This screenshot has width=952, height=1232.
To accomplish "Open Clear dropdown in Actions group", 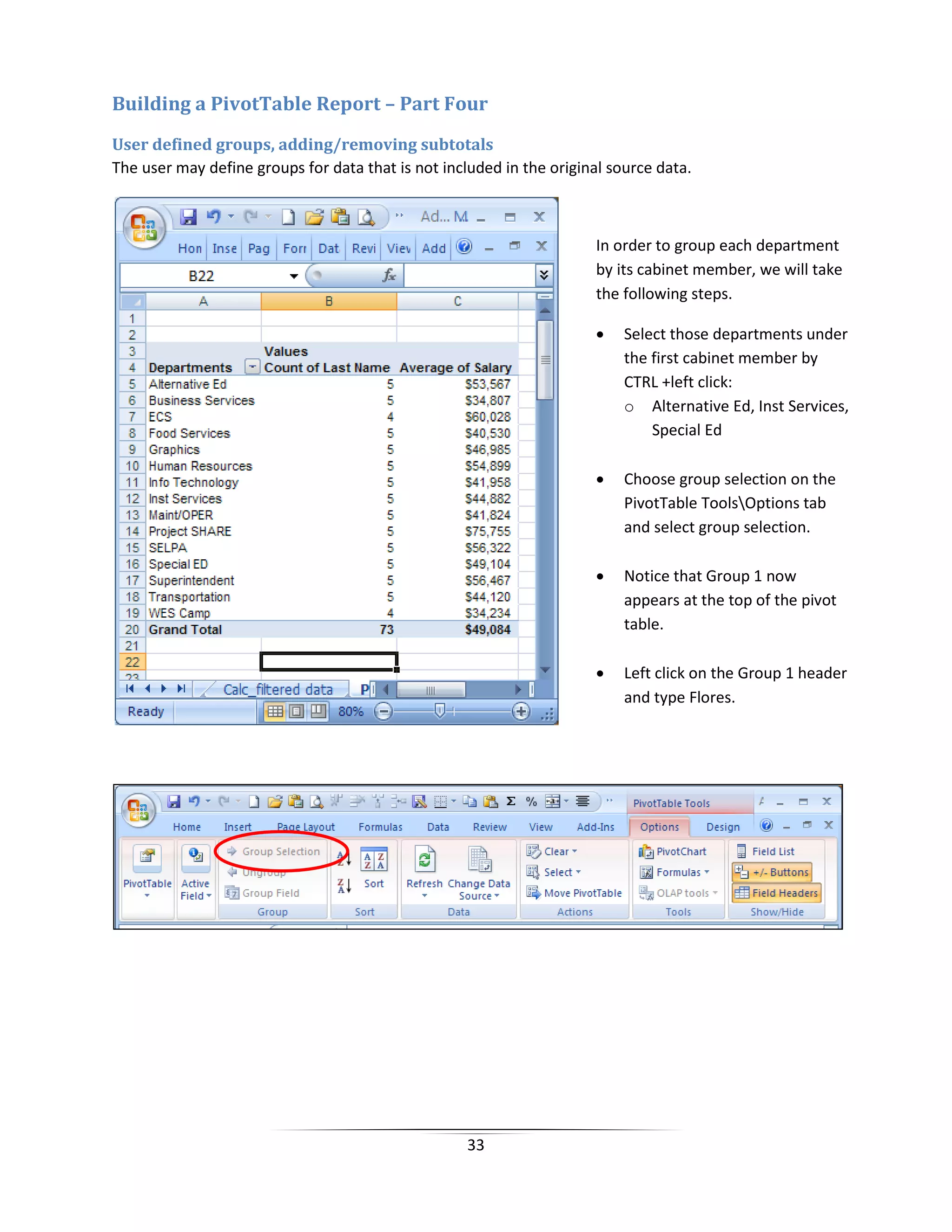I will (552, 851).
